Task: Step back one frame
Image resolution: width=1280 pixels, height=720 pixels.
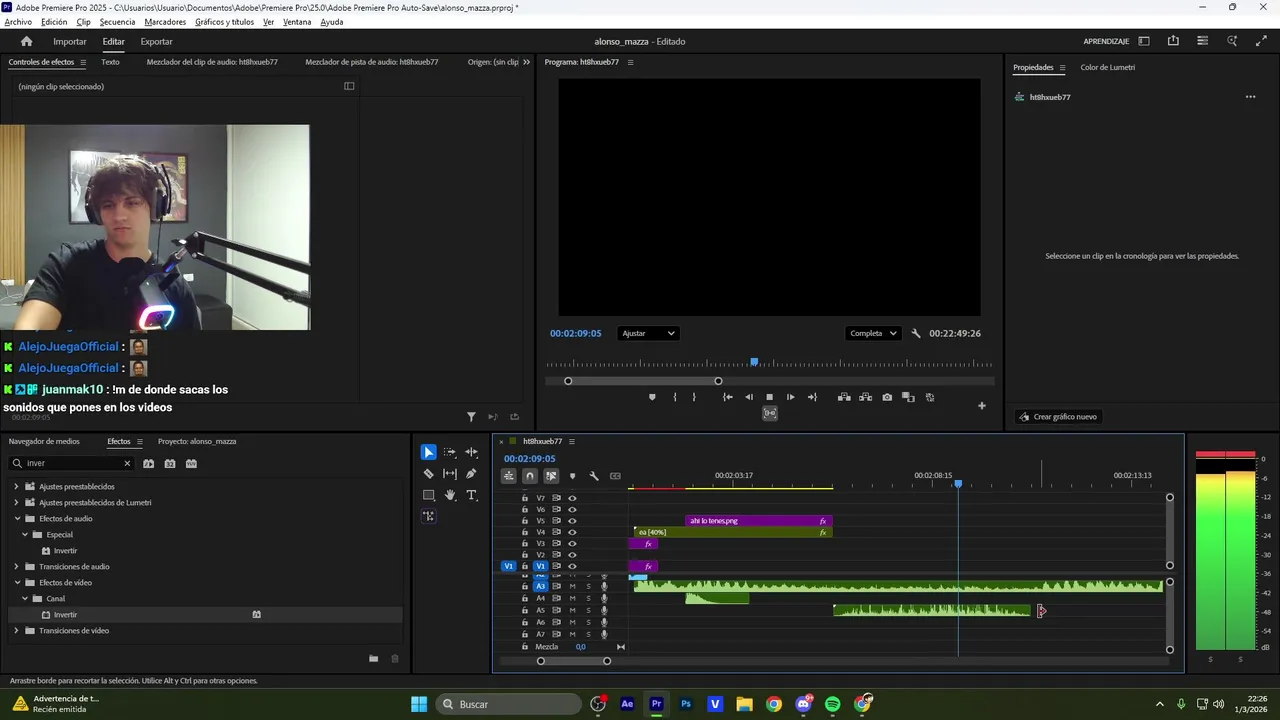Action: pos(749,397)
